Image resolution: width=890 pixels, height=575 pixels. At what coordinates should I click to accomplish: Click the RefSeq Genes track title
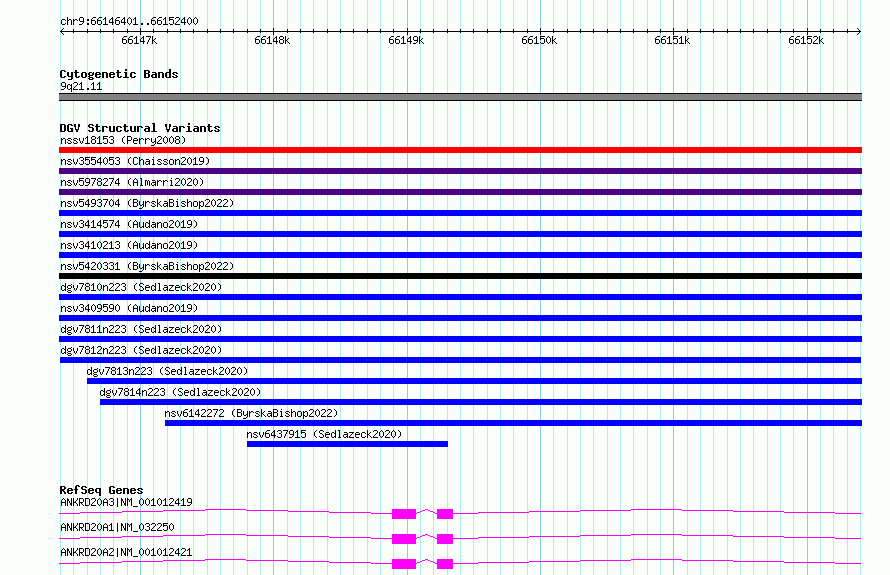click(101, 490)
